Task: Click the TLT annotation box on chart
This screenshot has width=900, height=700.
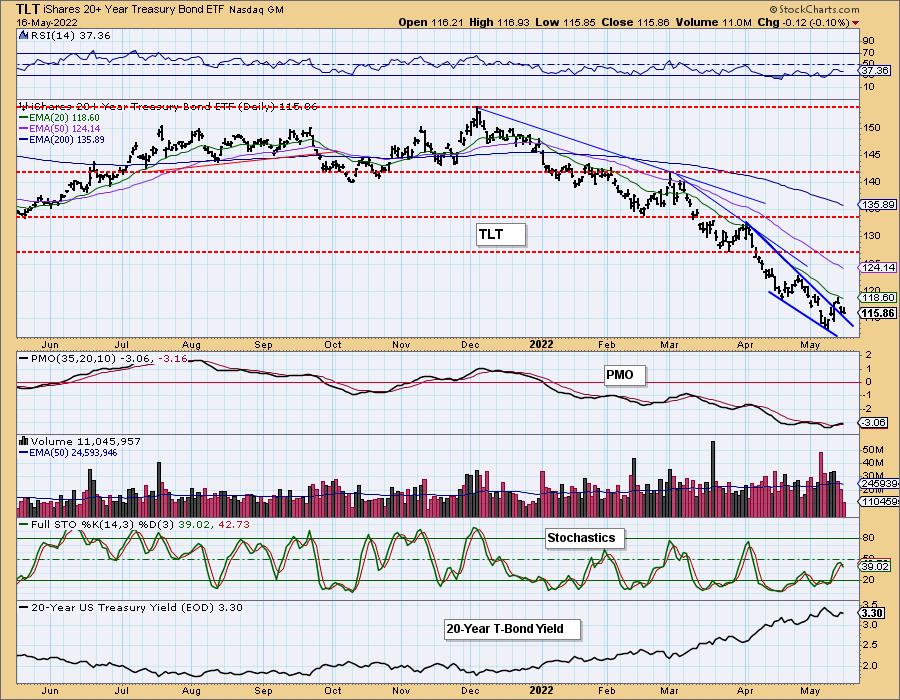Action: point(501,234)
